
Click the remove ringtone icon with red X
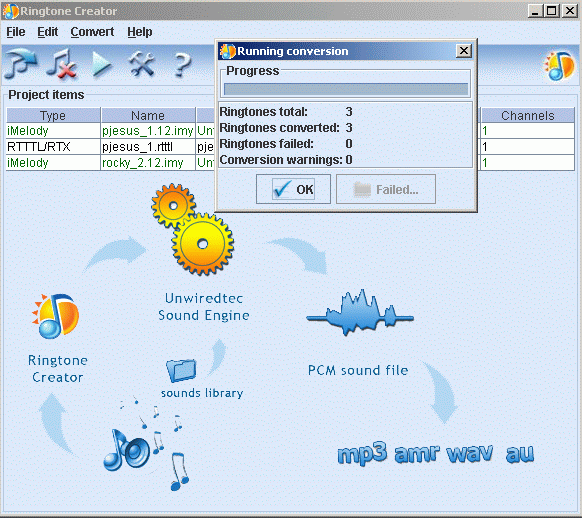(x=62, y=64)
